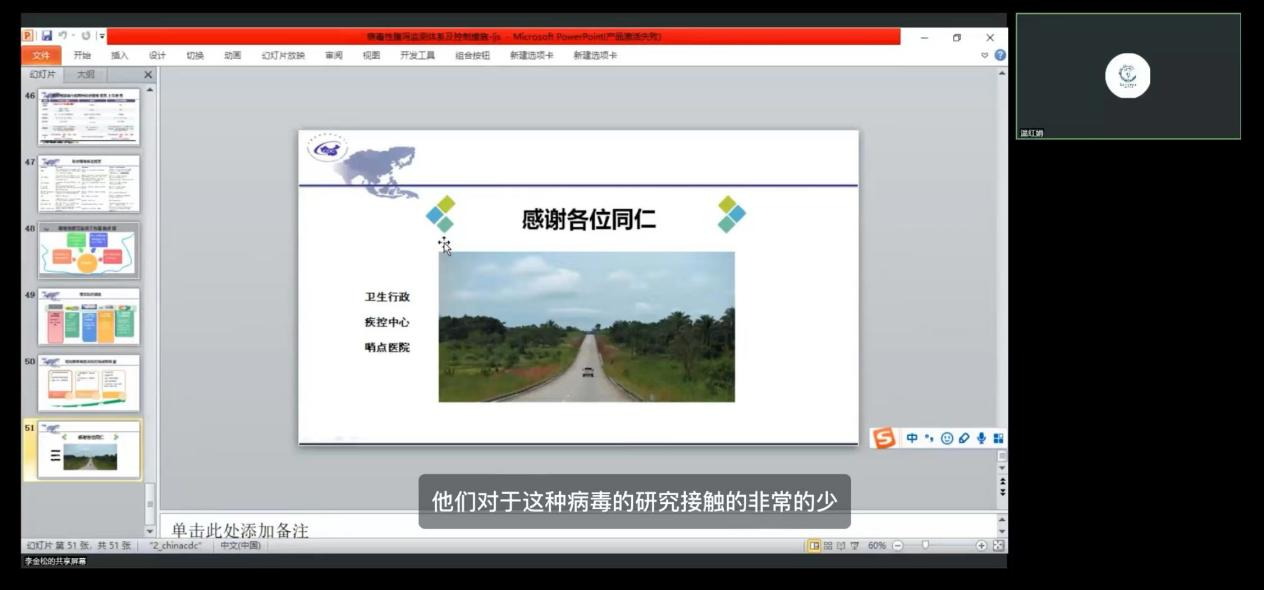Viewport: 1264px width, 590px height.
Task: Toggle Reading view in status bar
Action: tap(841, 546)
